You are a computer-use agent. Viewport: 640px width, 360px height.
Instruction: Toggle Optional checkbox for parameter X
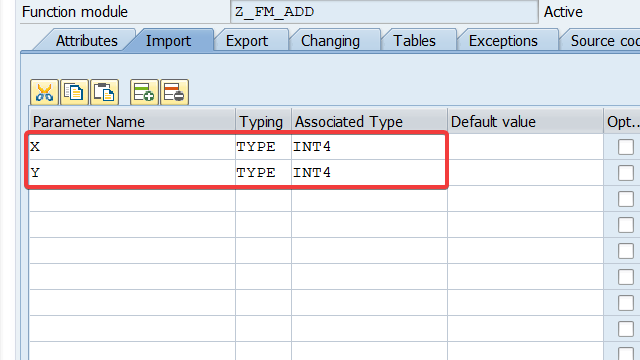[x=626, y=147]
